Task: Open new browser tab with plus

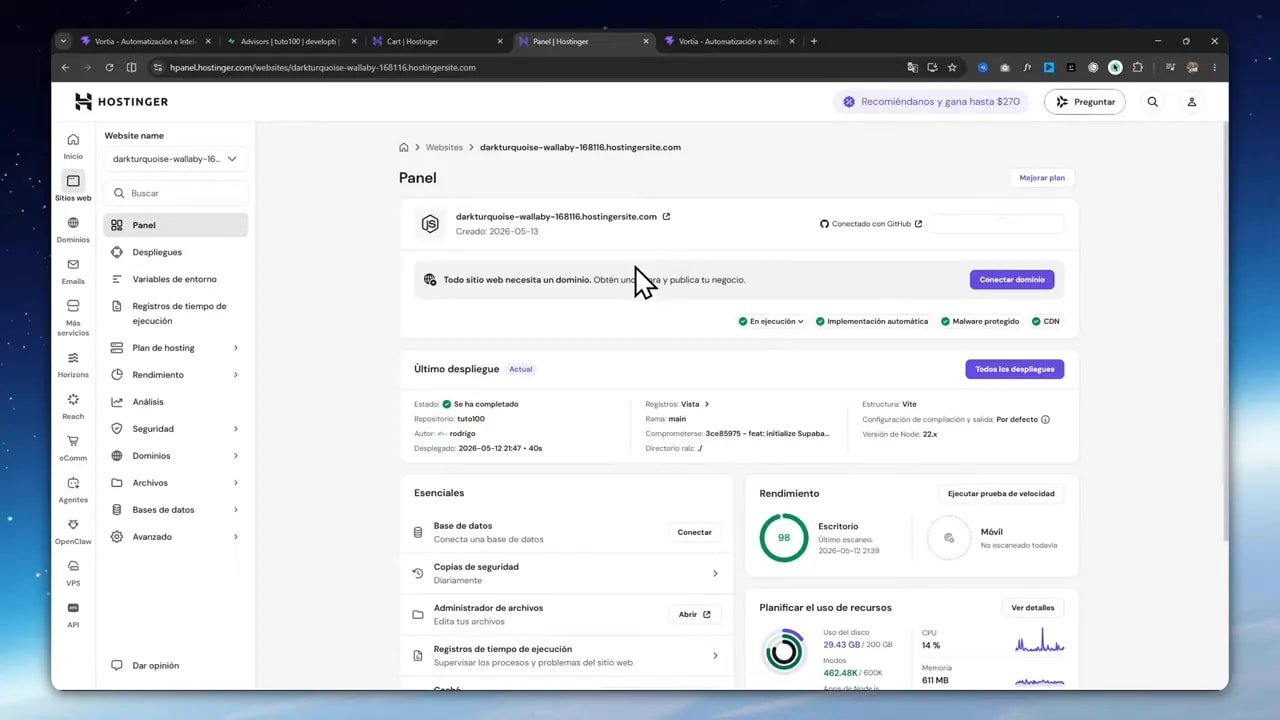Action: (814, 41)
